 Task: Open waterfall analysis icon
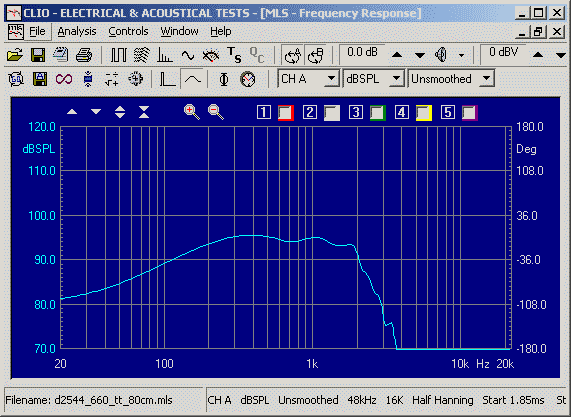(142, 55)
